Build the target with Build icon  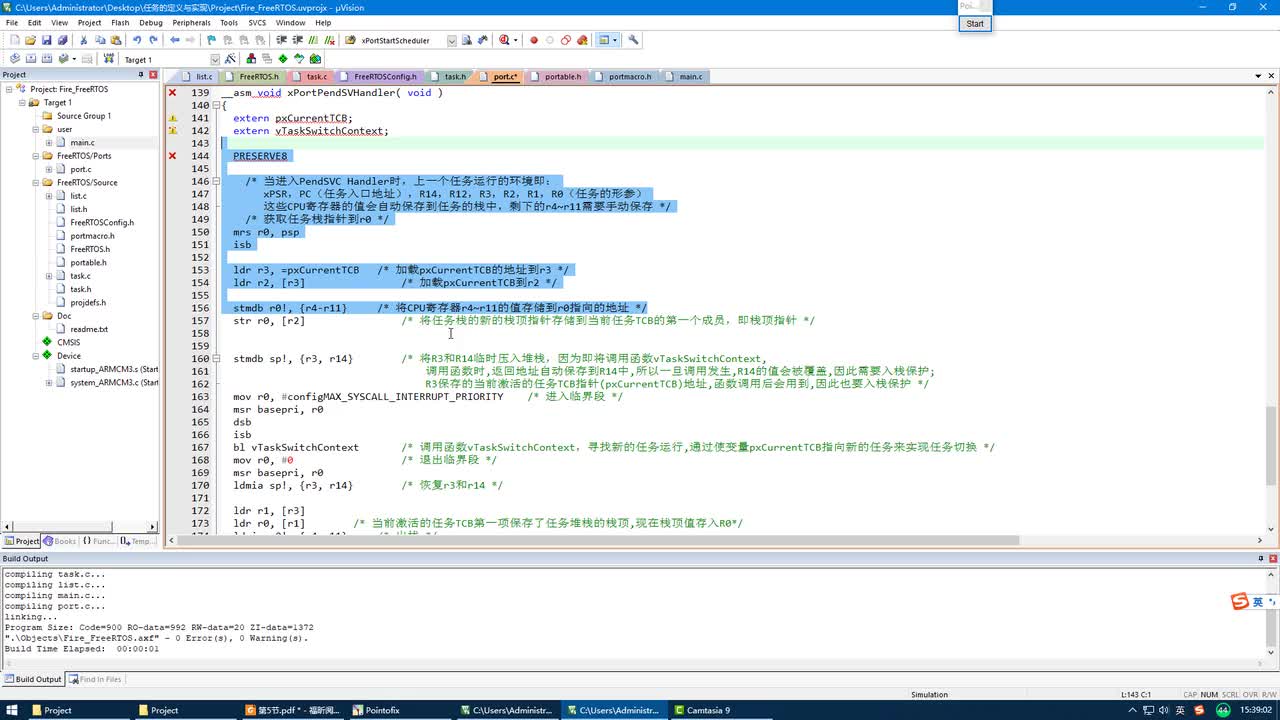(x=30, y=59)
